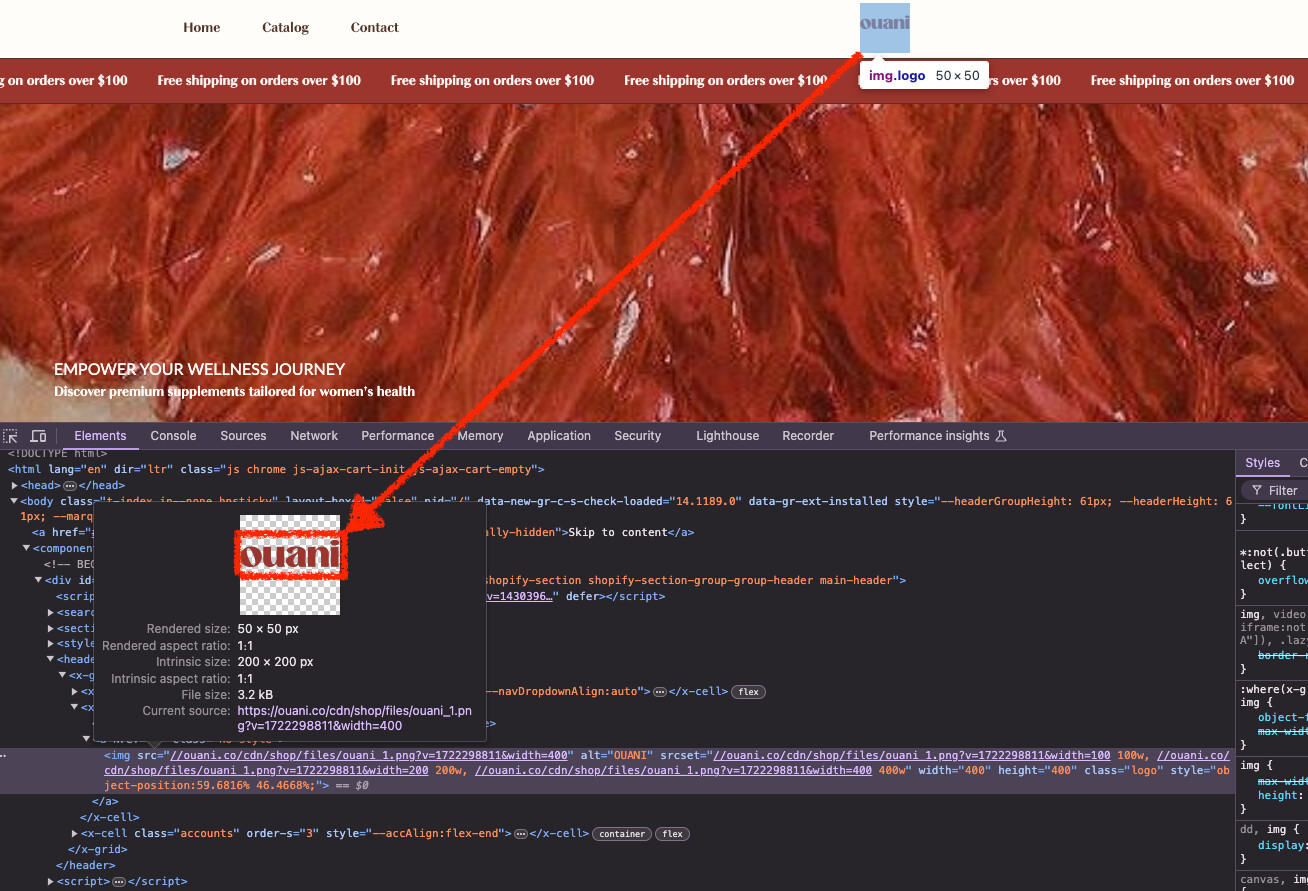This screenshot has height=891, width=1308.
Task: Collapse the div with shopify-section class
Action: tap(38, 580)
